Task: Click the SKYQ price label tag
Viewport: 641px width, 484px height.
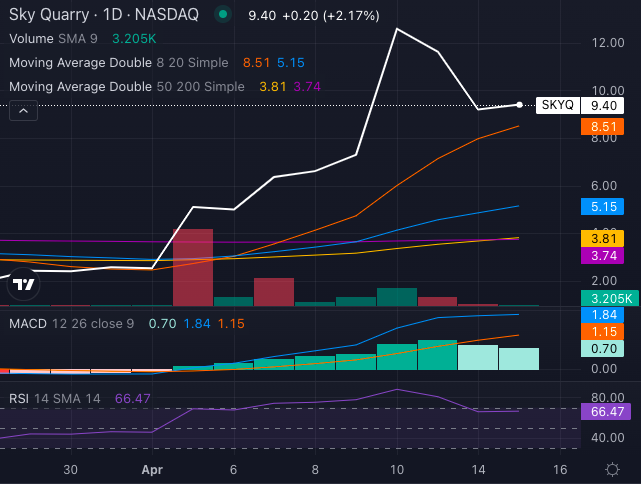Action: (558, 105)
